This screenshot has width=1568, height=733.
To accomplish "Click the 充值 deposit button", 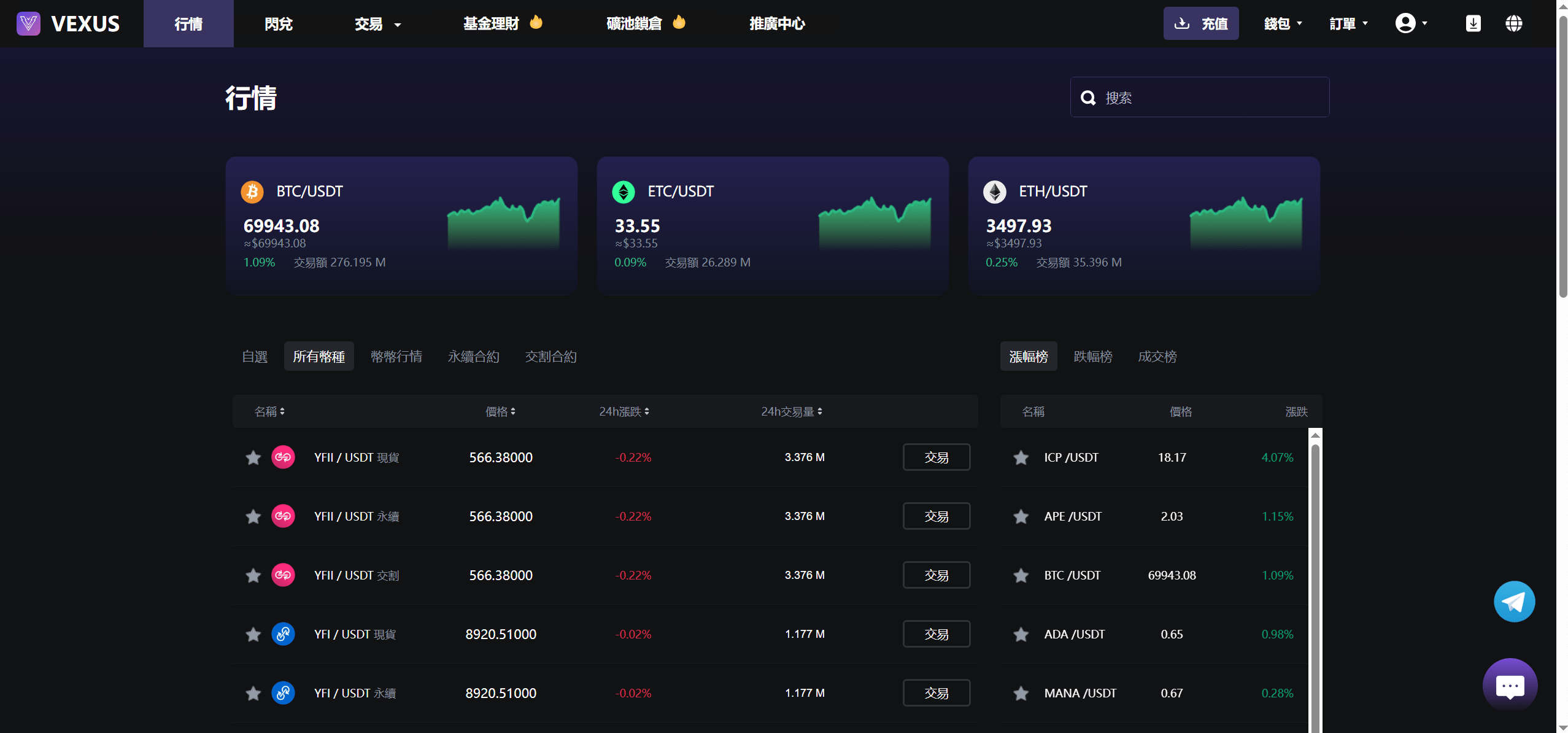I will click(x=1200, y=23).
